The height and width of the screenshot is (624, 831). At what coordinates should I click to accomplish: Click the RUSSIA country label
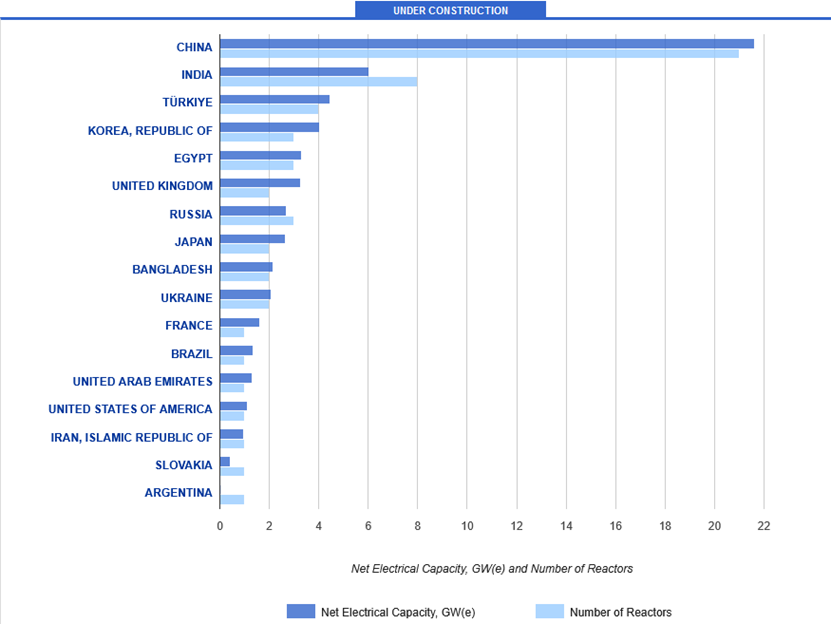pos(191,214)
